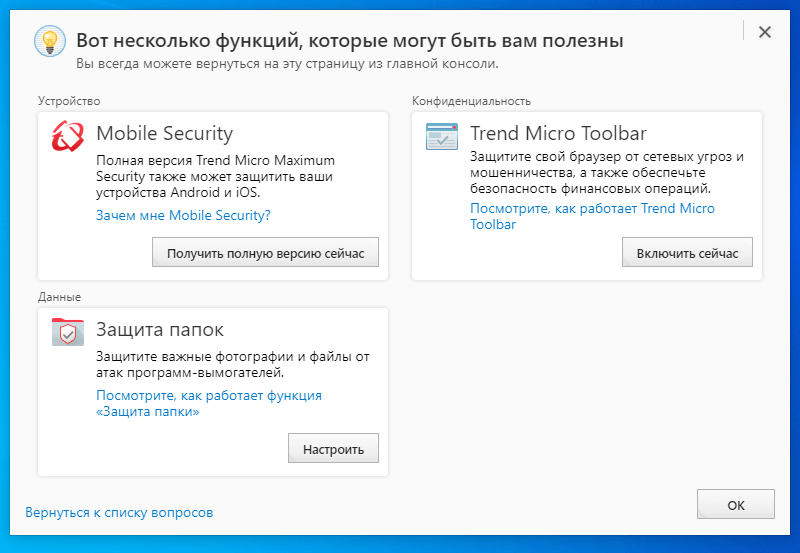The width and height of the screenshot is (800, 553).
Task: Click the Trend Micro Toolbar browser icon
Action: (x=441, y=136)
